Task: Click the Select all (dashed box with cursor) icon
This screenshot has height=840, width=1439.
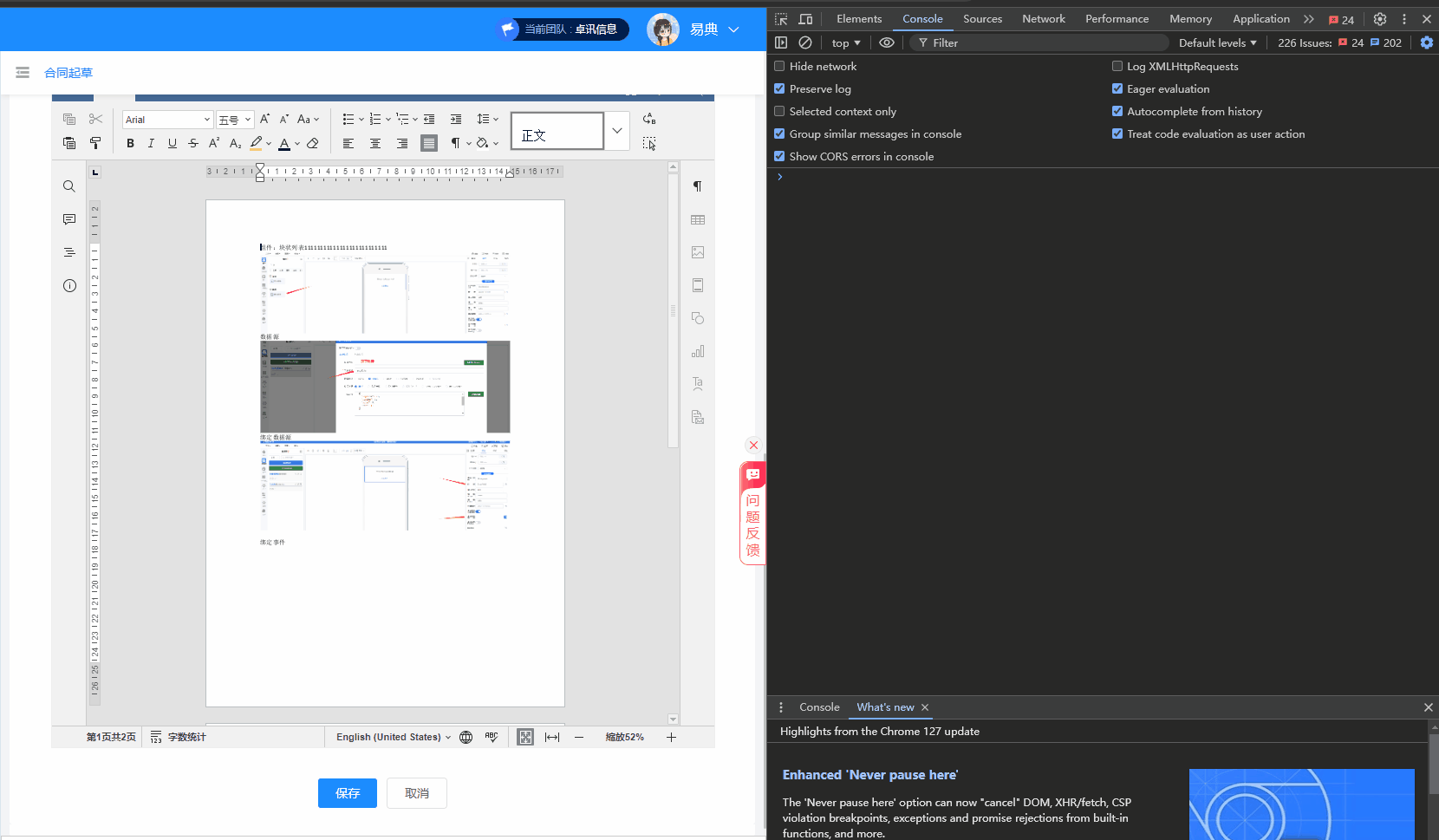Action: (x=649, y=143)
